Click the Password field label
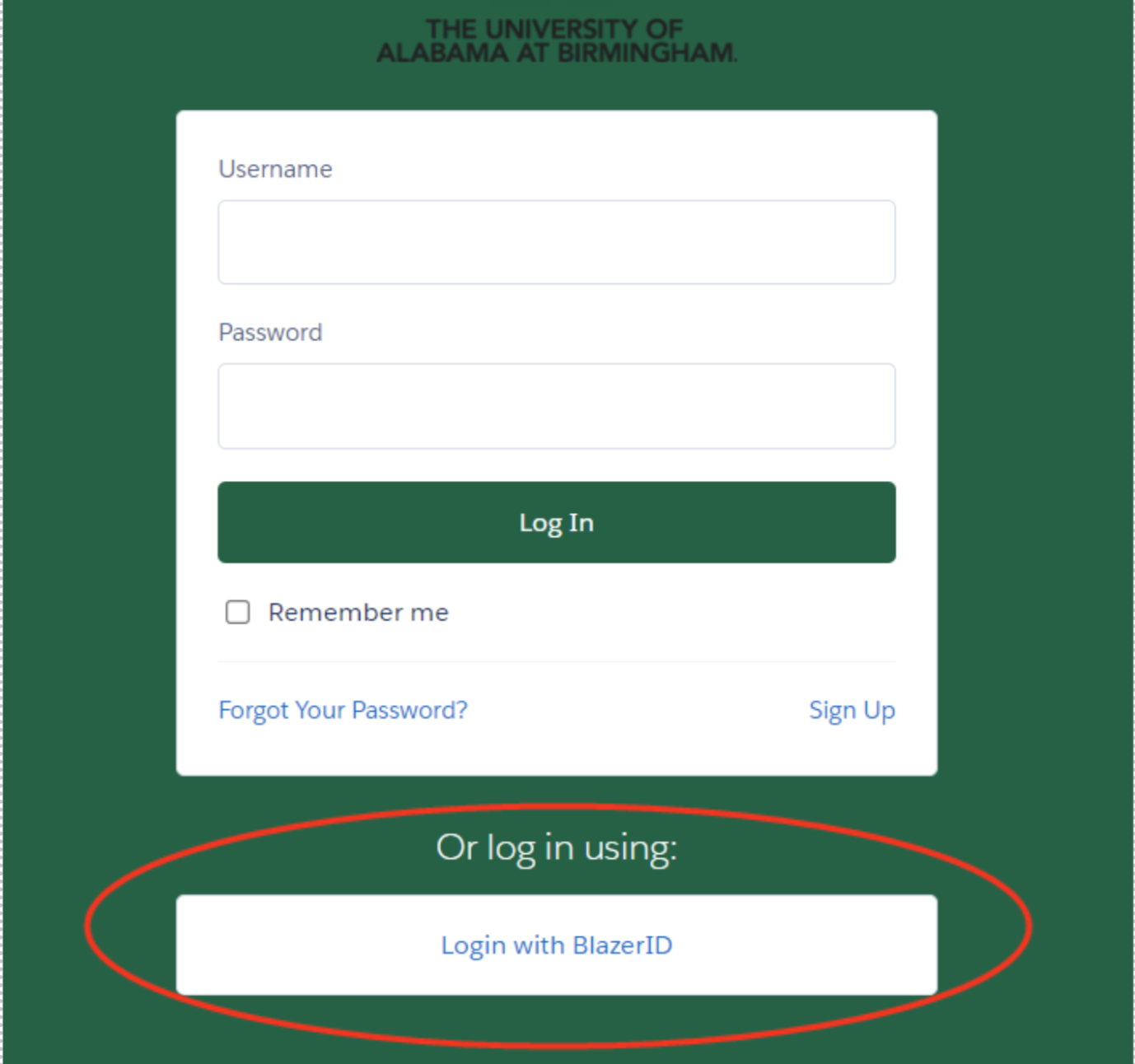Screen dimensions: 1135x1064 pos(270,332)
